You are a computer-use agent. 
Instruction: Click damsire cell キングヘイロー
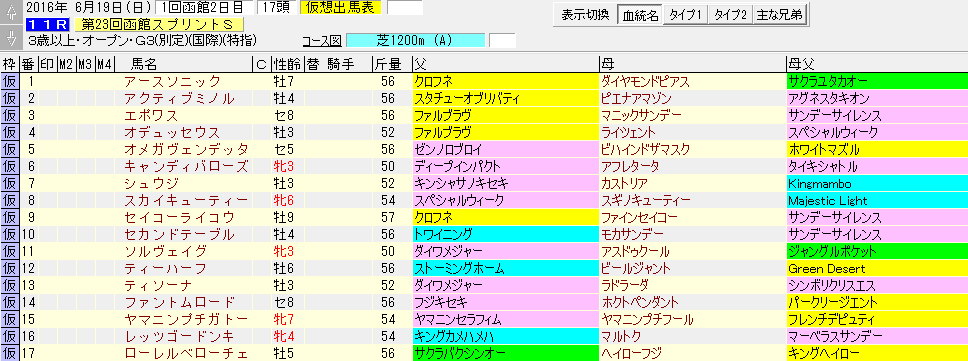(x=877, y=354)
